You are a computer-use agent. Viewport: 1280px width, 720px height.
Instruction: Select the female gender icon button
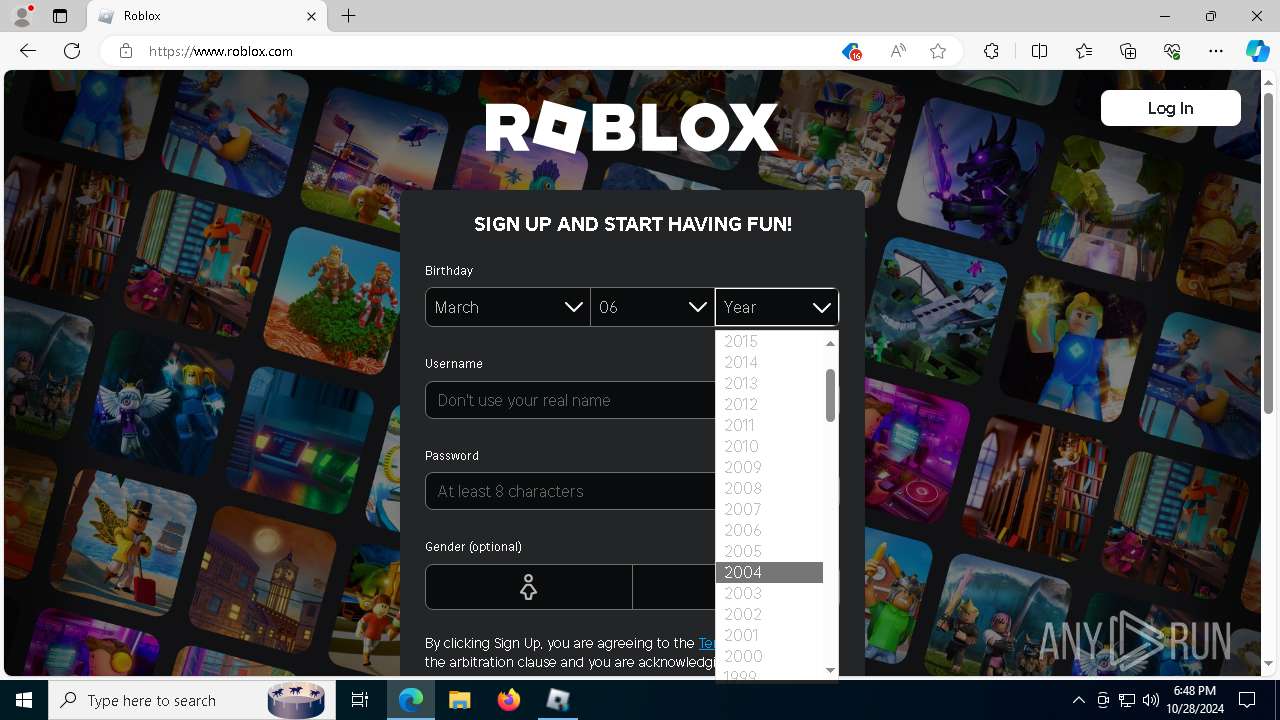click(x=529, y=587)
